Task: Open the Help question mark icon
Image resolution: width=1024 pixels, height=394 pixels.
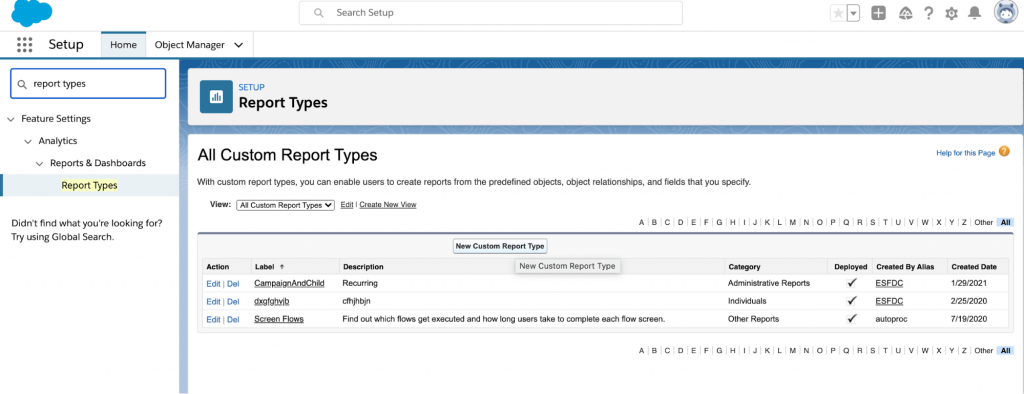Action: (928, 13)
